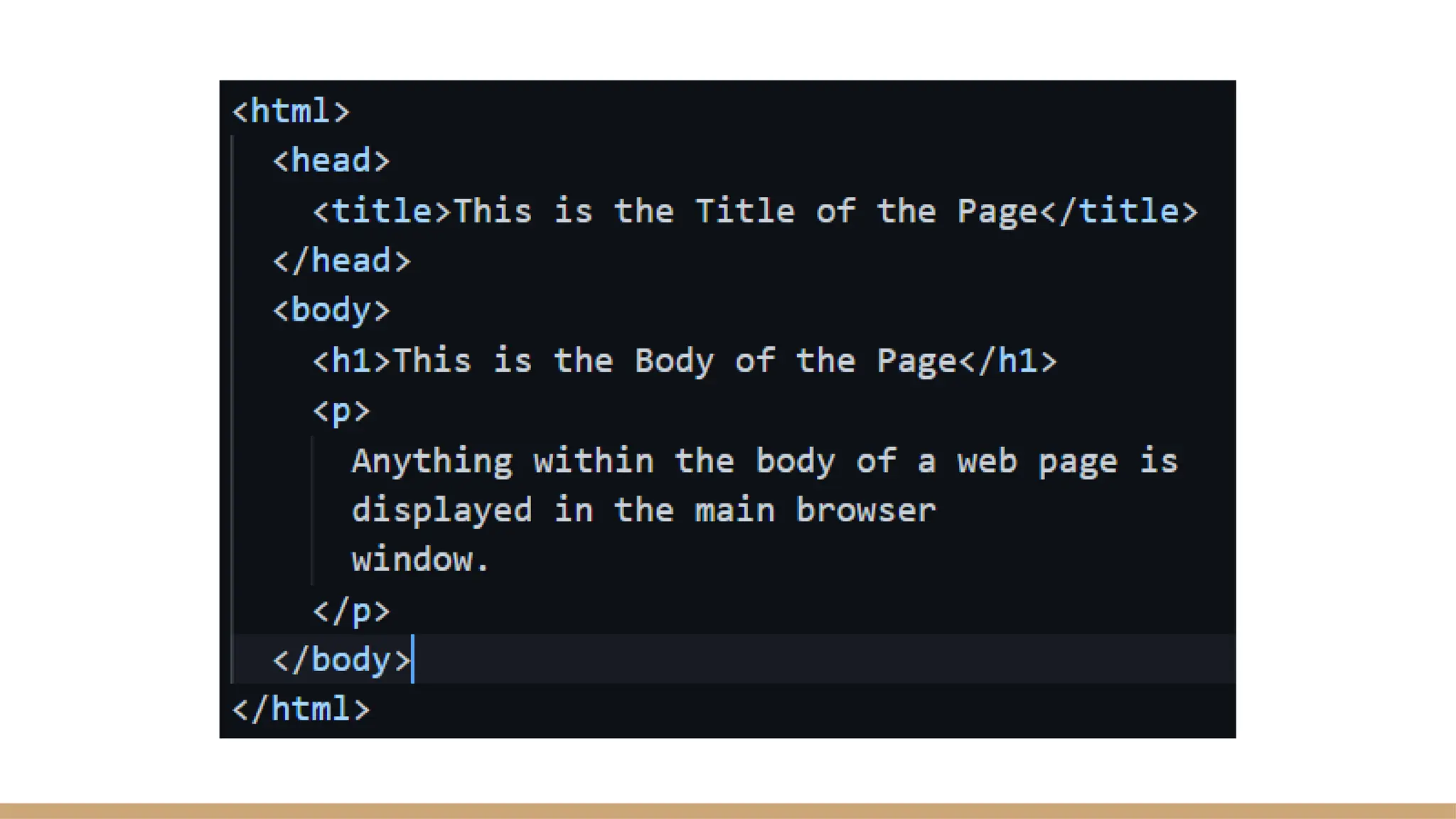
Task: Click the word "displayed" in the paragraph
Action: click(441, 510)
